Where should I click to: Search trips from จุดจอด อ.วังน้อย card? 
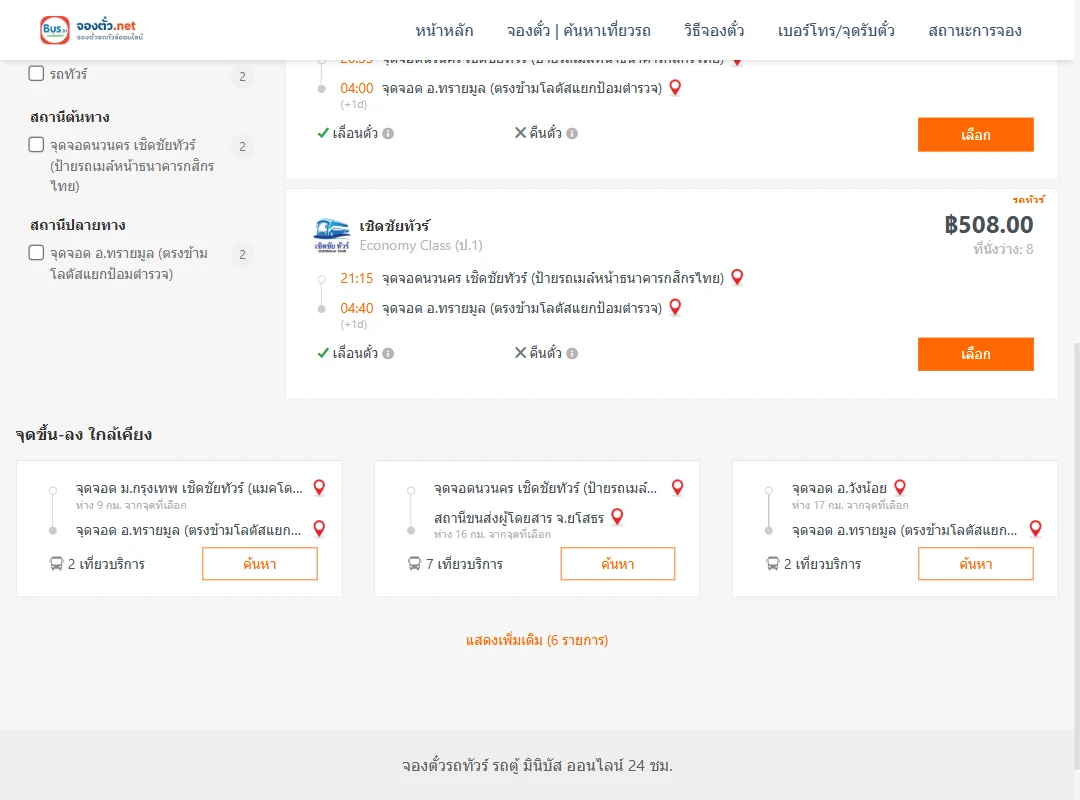(x=975, y=564)
